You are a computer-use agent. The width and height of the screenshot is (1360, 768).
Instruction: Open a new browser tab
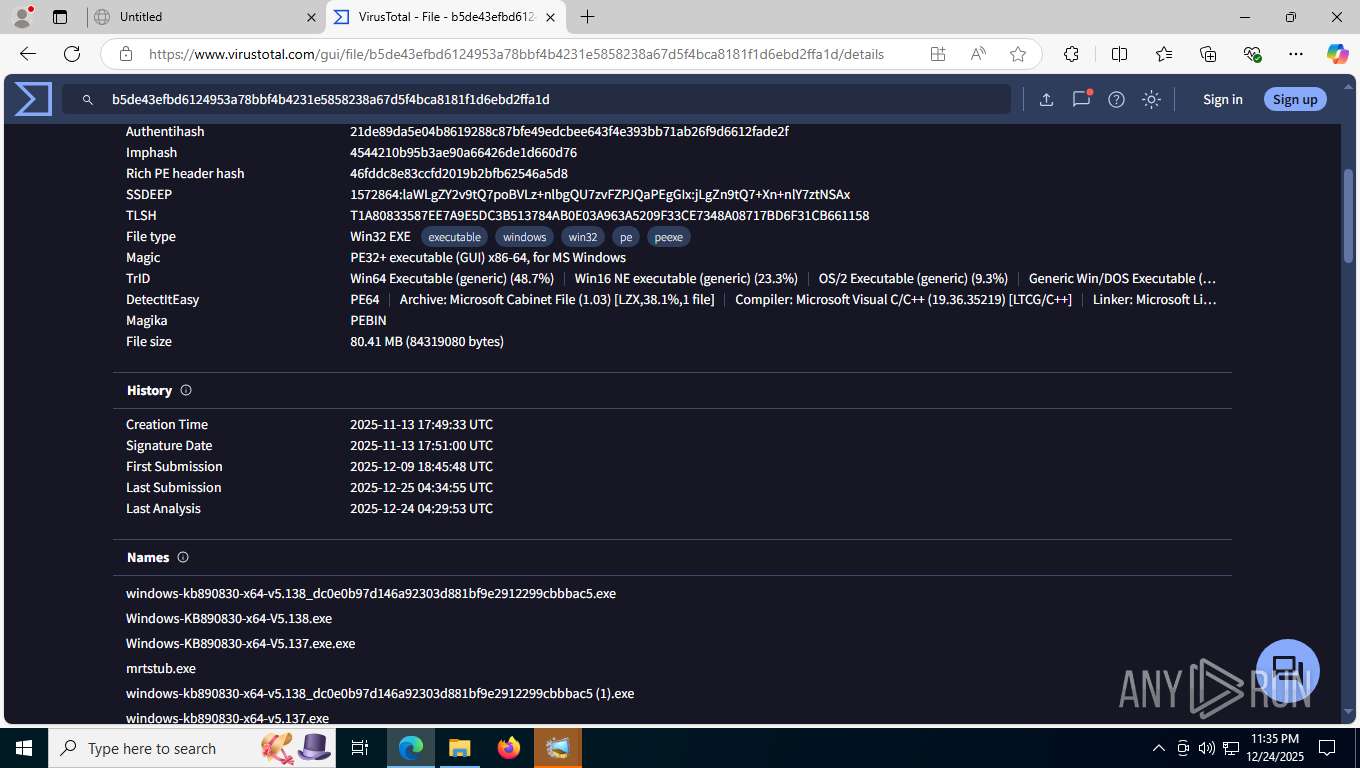[587, 17]
